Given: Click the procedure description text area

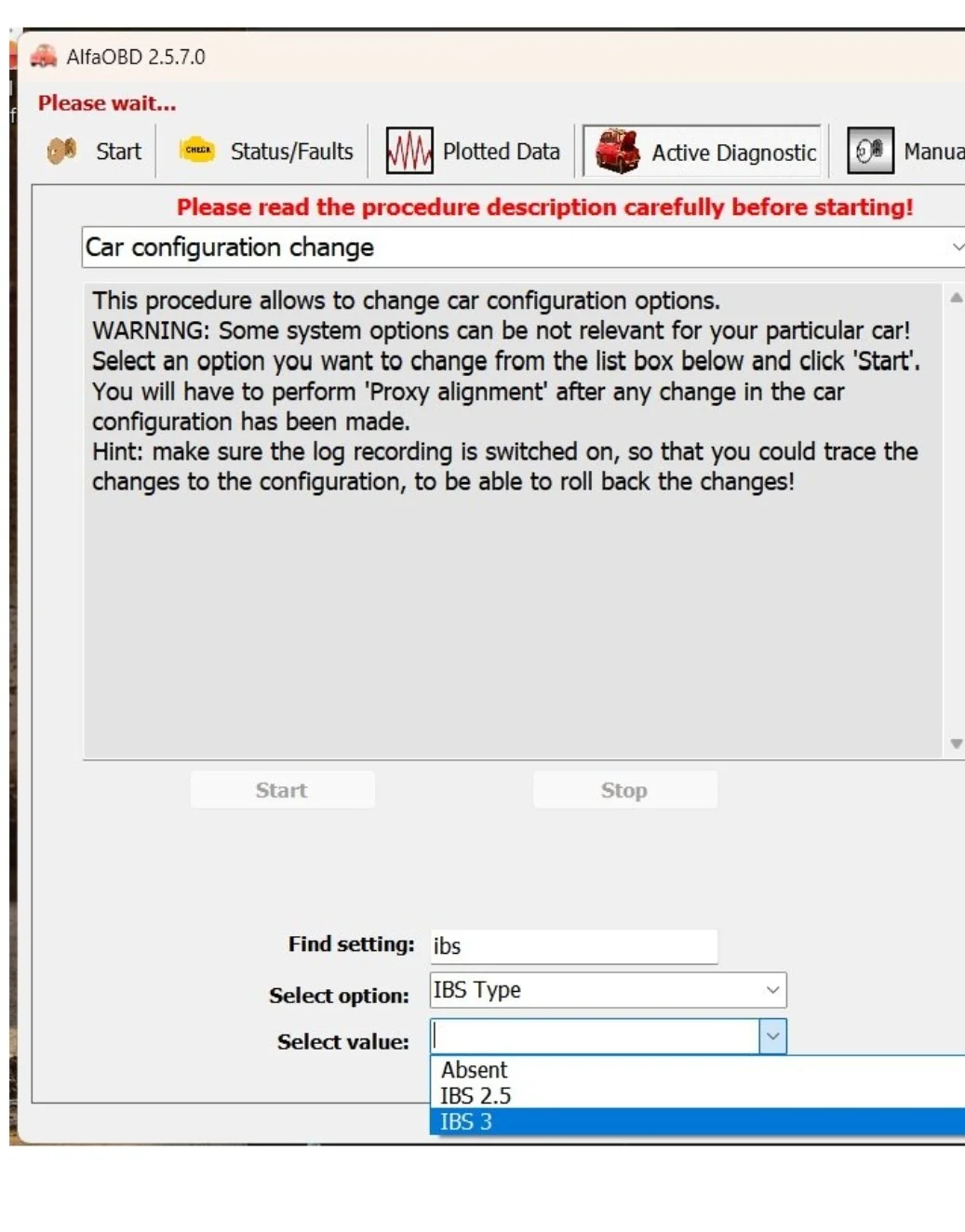Looking at the screenshot, I should coord(513,521).
